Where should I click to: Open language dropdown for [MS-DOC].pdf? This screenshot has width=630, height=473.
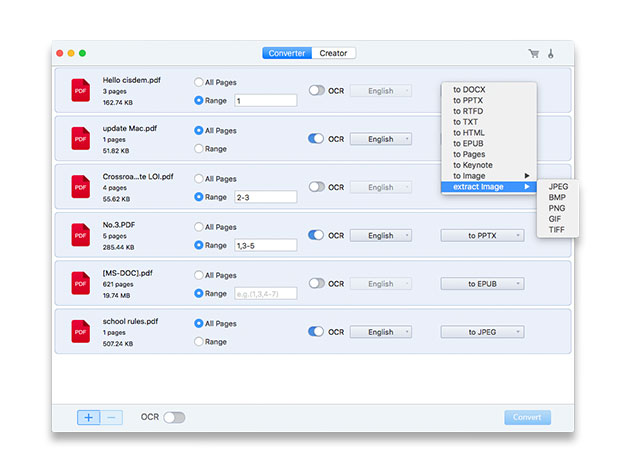[x=381, y=284]
